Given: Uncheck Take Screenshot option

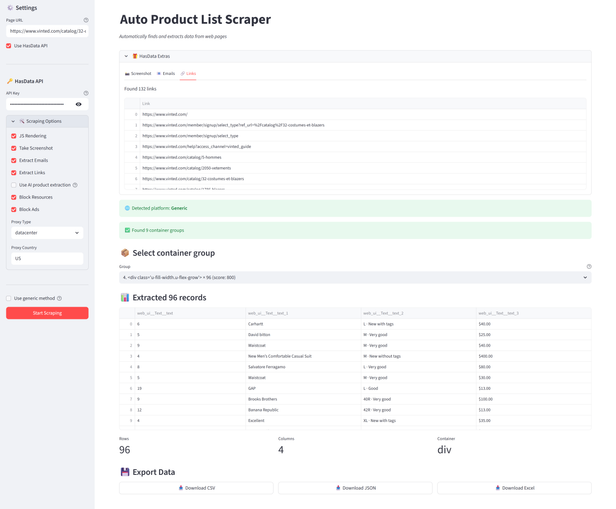Looking at the screenshot, I should (14, 148).
